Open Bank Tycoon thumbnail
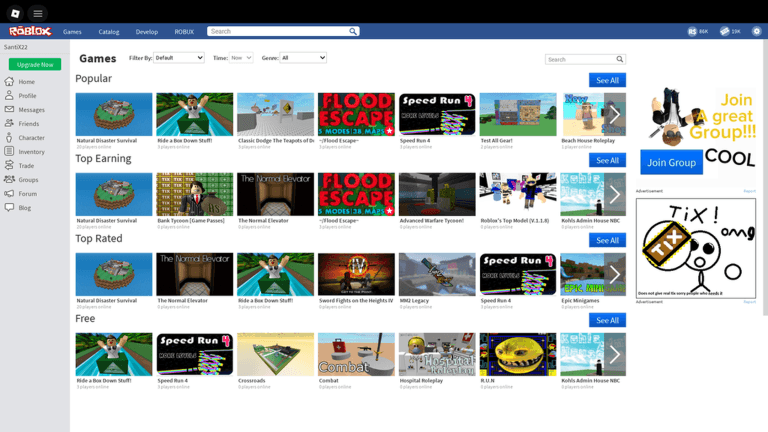This screenshot has height=432, width=768. [194, 194]
